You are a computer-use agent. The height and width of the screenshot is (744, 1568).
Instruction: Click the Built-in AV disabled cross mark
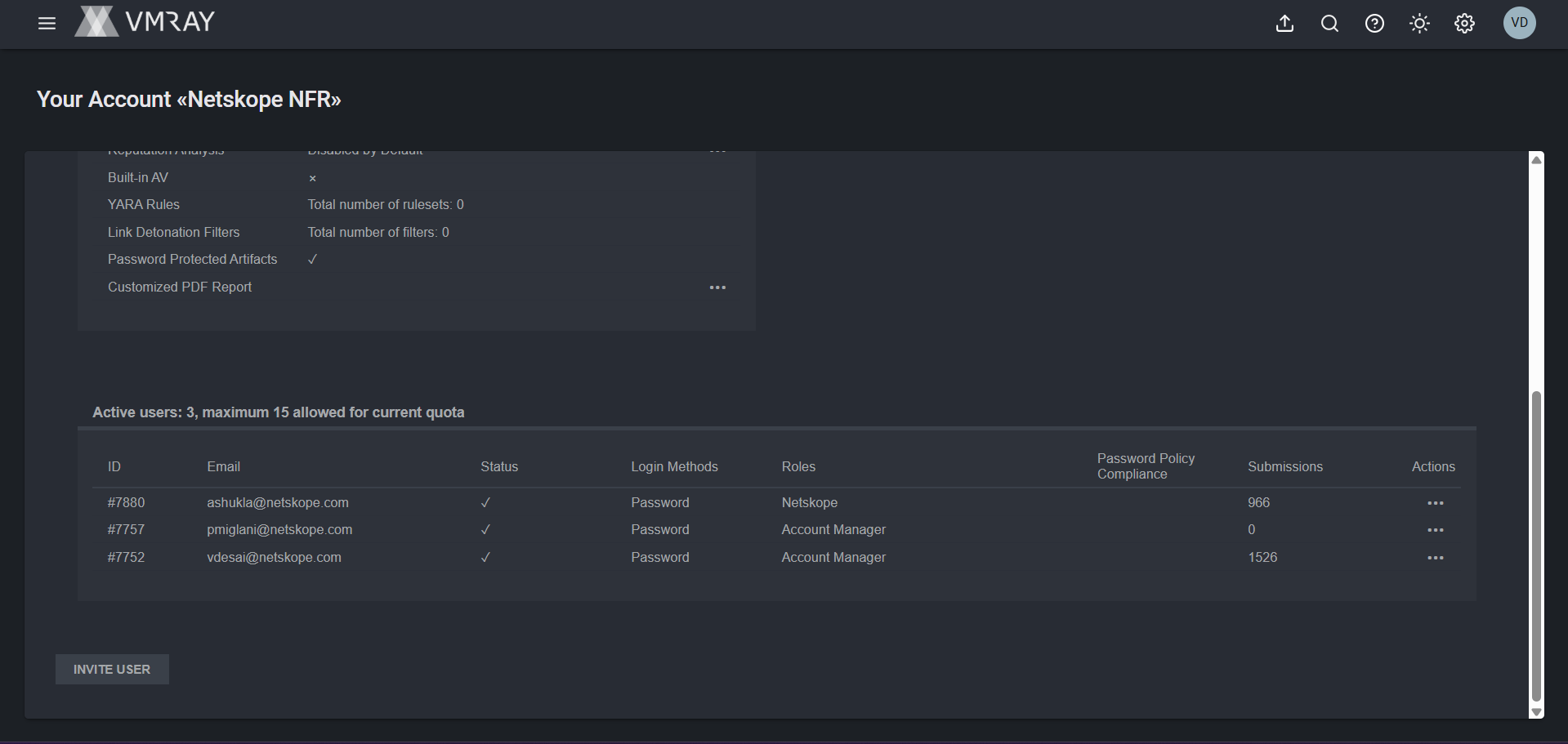click(312, 178)
